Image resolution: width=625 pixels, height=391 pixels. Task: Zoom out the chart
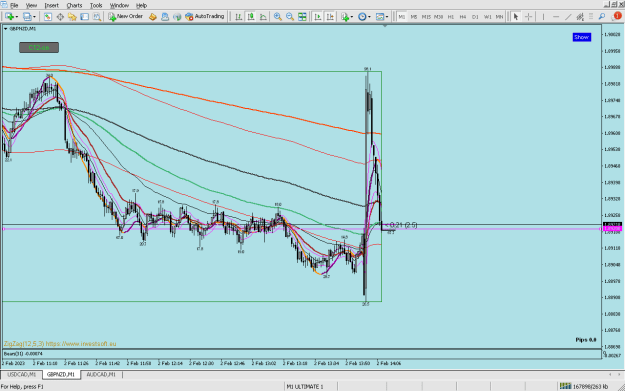click(x=290, y=16)
